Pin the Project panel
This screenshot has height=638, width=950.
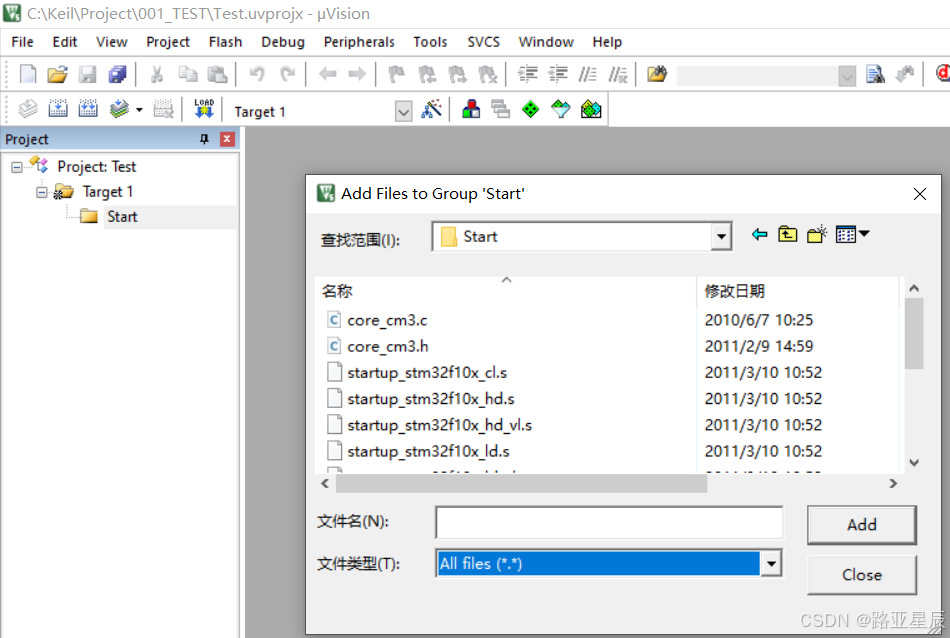pos(204,139)
